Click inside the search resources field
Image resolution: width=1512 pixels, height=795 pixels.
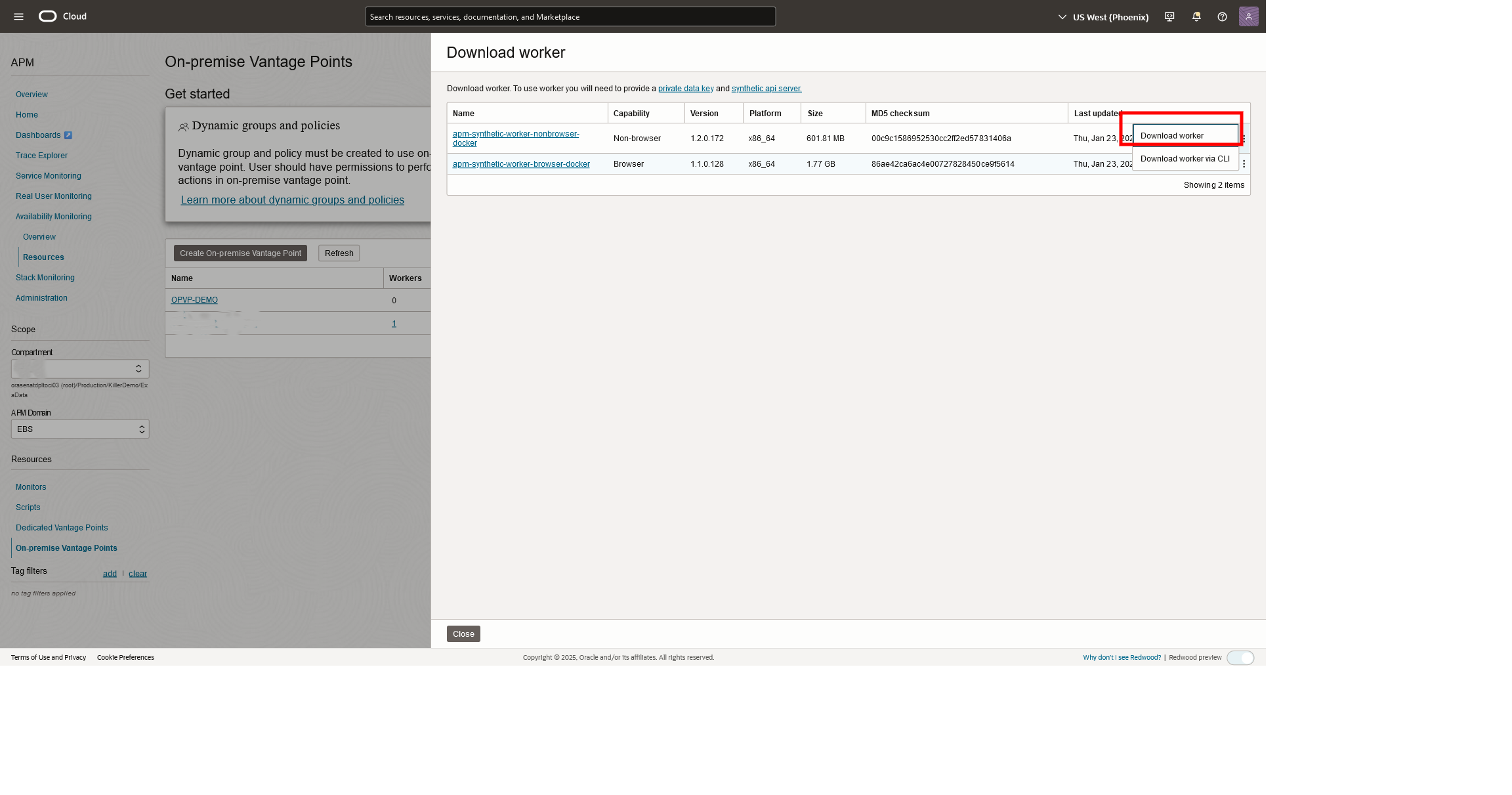[570, 16]
